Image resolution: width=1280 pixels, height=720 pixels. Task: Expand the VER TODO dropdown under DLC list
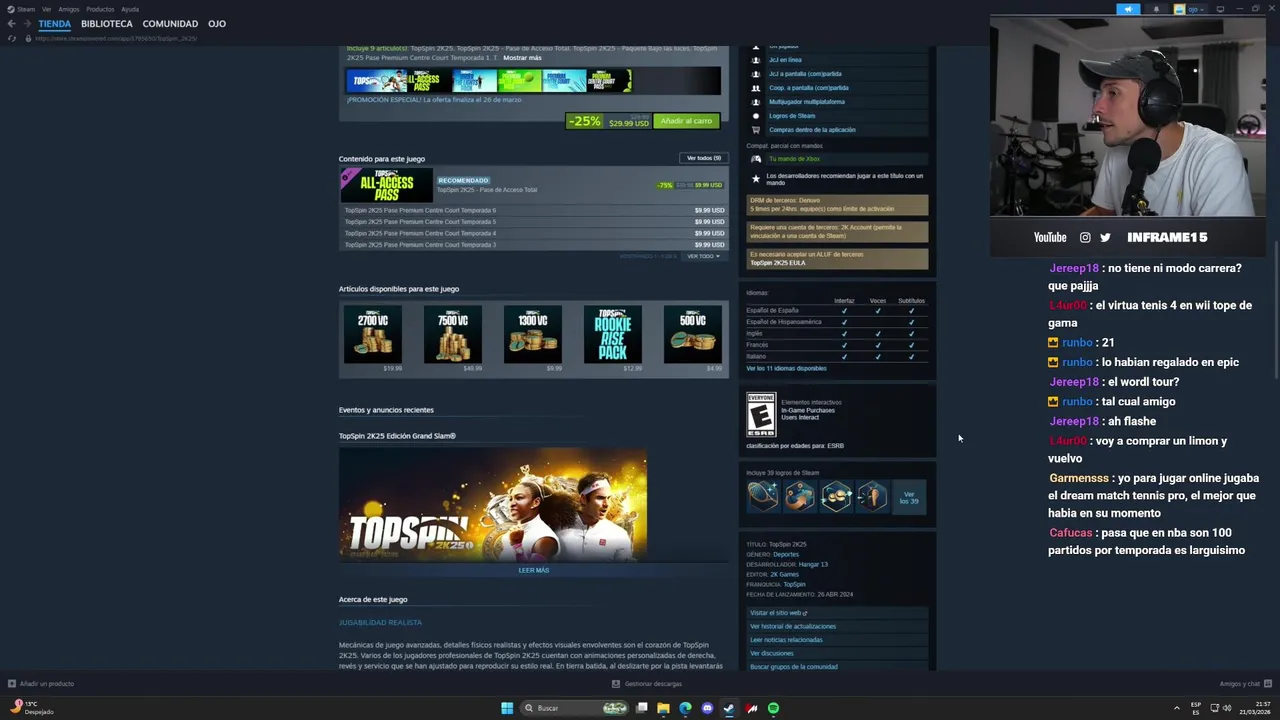[x=703, y=256]
